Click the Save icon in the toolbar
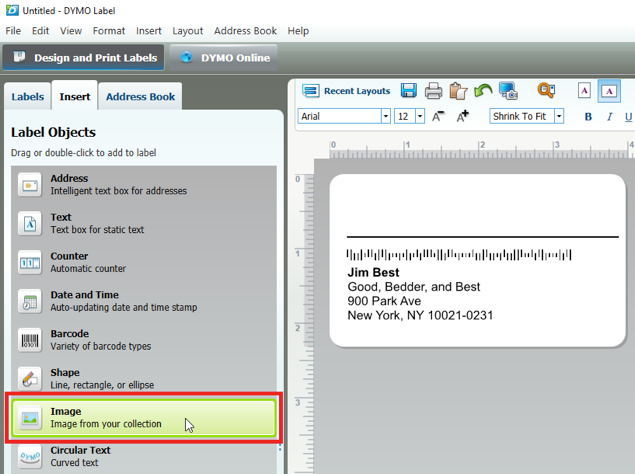 tap(409, 91)
